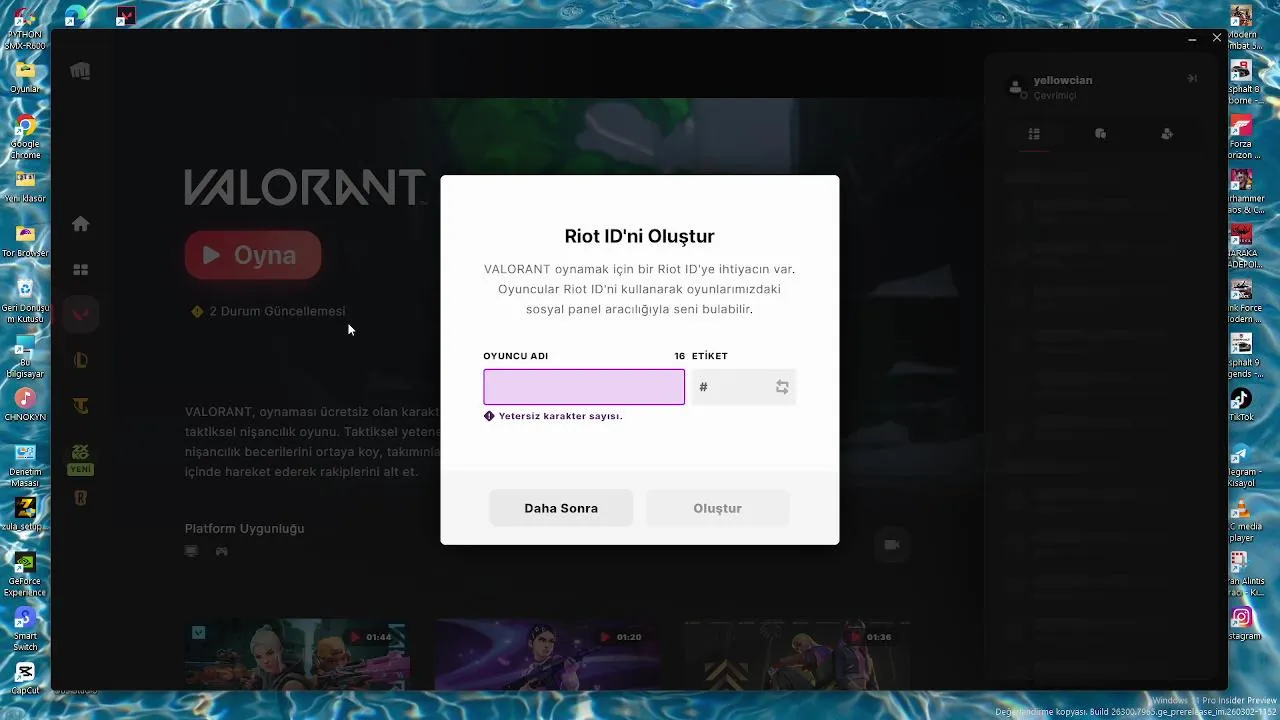Open Denetim Masası desktop icon
This screenshot has height=720, width=1280.
point(25,466)
